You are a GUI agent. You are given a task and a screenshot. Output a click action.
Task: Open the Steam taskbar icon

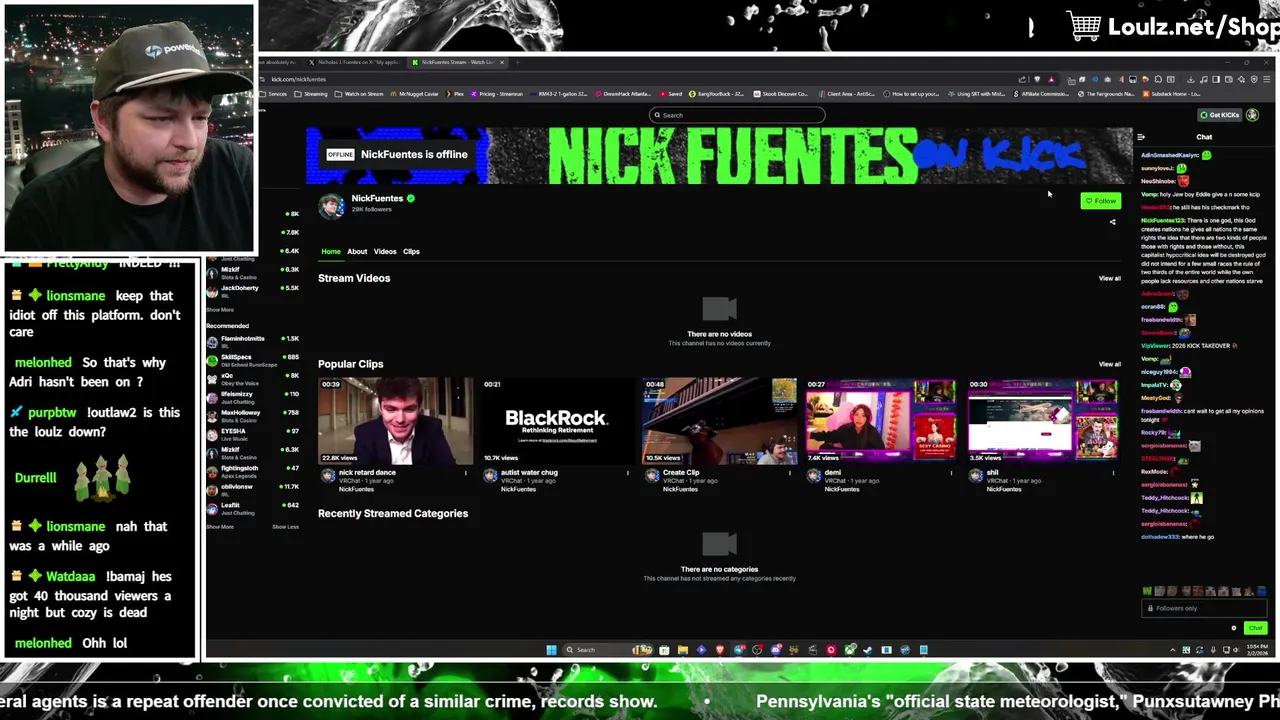(867, 650)
